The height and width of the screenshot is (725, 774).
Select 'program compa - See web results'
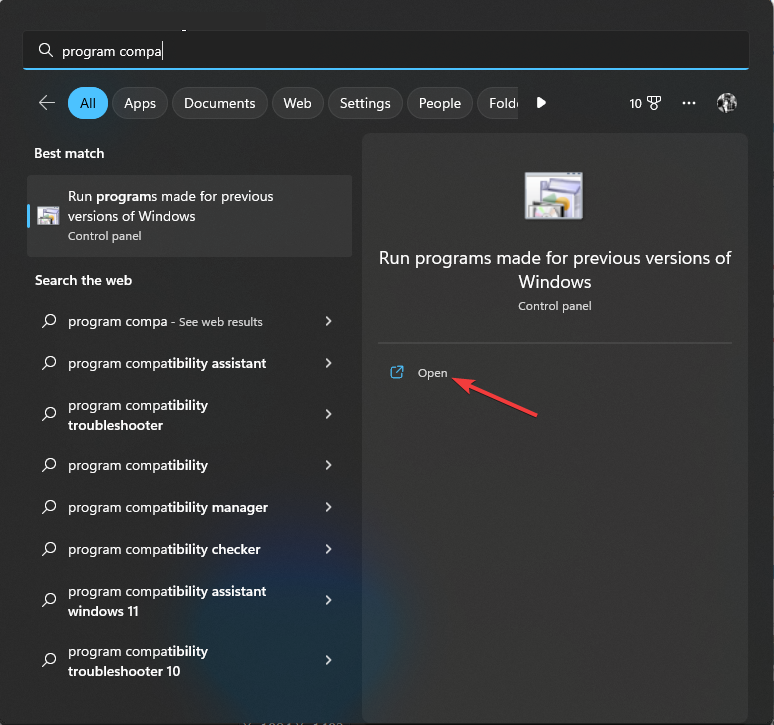[190, 321]
